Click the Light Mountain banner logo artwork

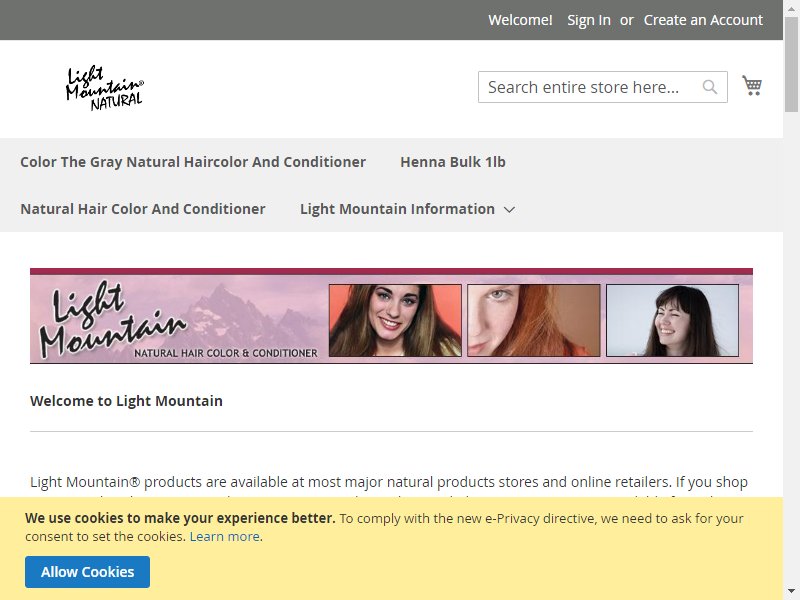[x=115, y=319]
